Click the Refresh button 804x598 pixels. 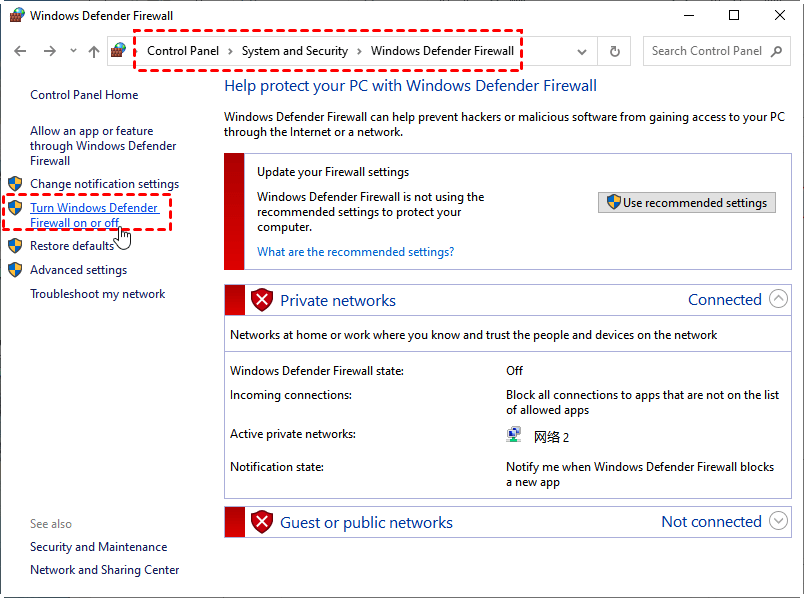[x=614, y=51]
